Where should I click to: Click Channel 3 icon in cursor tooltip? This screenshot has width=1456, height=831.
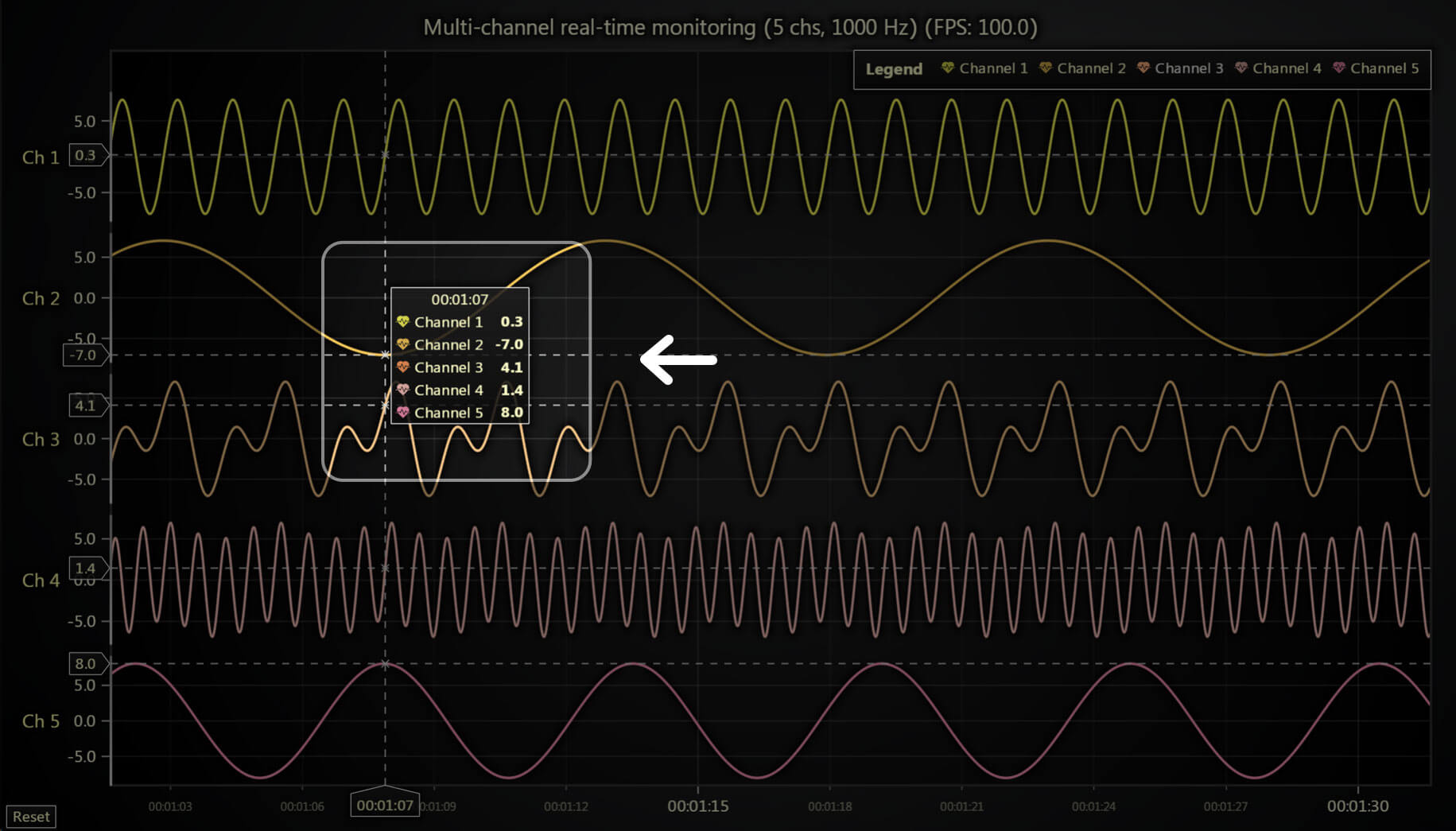pyautogui.click(x=402, y=367)
